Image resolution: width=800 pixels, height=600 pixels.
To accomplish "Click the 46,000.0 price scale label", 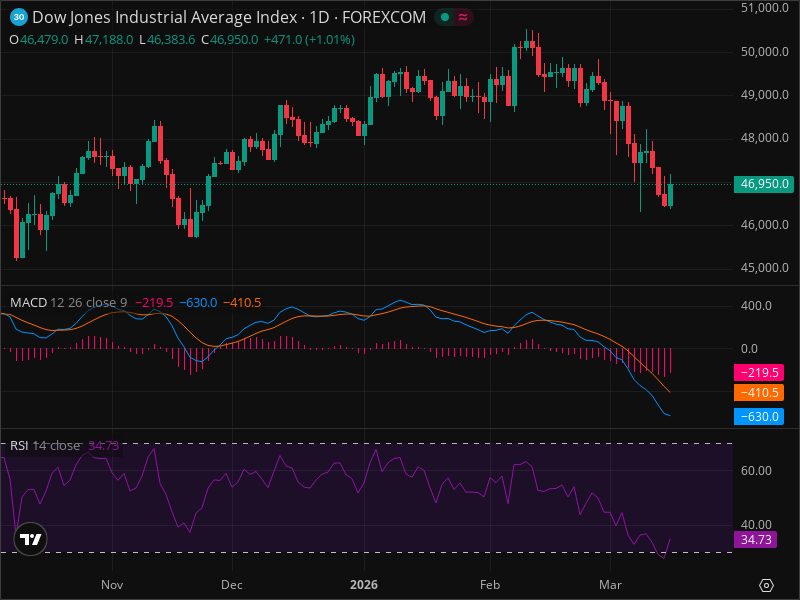I will (764, 224).
